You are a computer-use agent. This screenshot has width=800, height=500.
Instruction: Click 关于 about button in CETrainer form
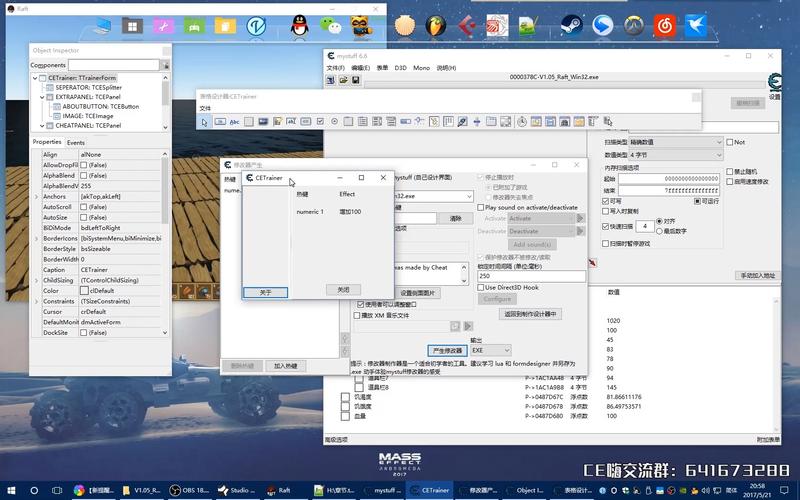265,293
